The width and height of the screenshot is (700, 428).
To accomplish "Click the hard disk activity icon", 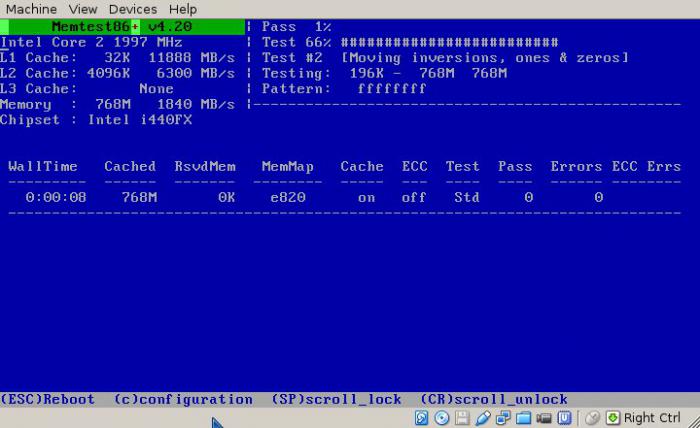I will 421,418.
